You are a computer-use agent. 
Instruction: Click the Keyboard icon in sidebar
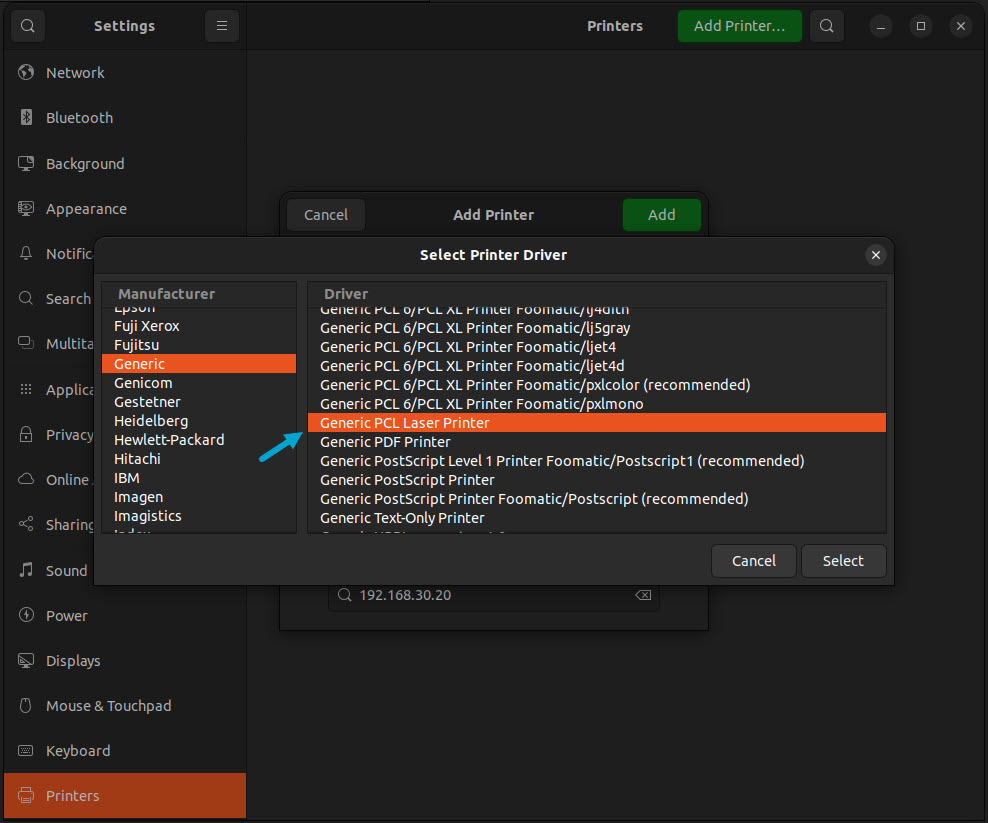(26, 751)
